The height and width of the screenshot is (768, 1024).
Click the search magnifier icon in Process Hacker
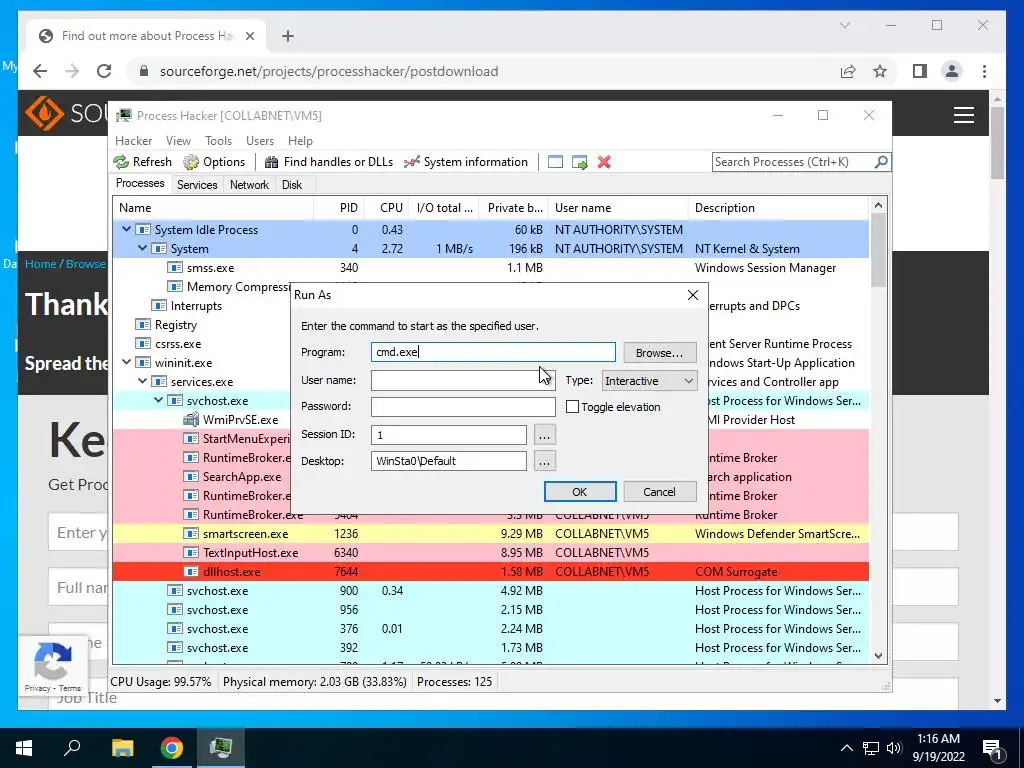[x=881, y=161]
